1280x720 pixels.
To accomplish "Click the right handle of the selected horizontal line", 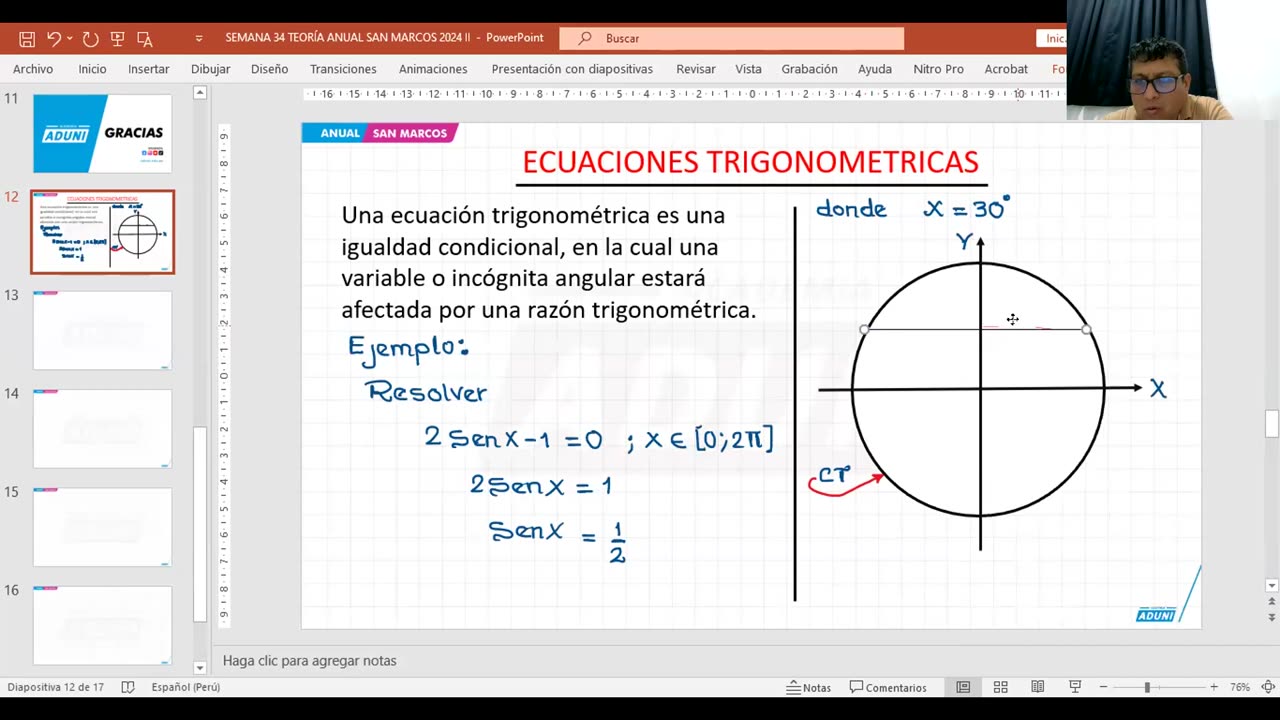I will pos(1086,329).
